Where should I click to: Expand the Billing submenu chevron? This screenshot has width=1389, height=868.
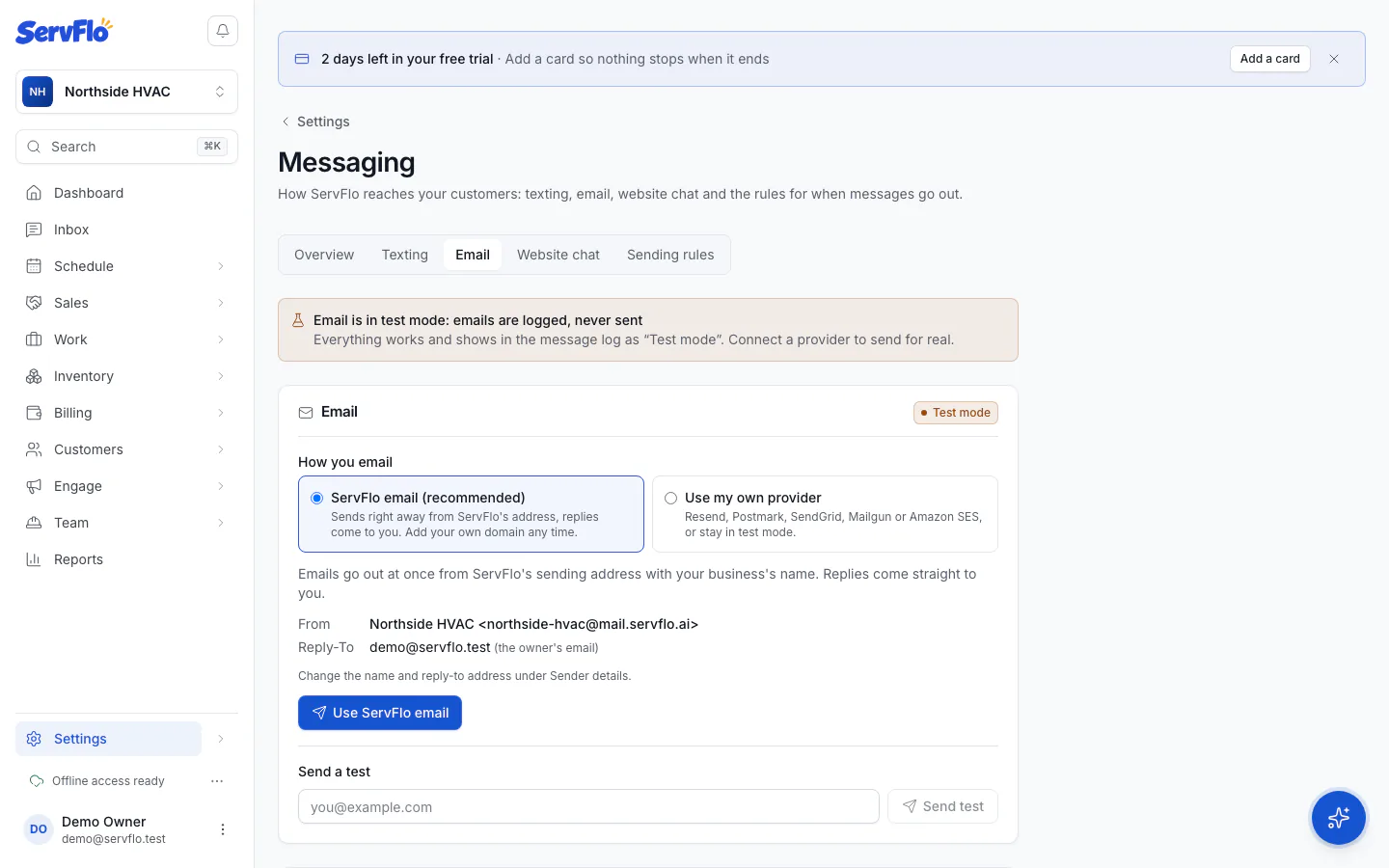click(x=221, y=413)
